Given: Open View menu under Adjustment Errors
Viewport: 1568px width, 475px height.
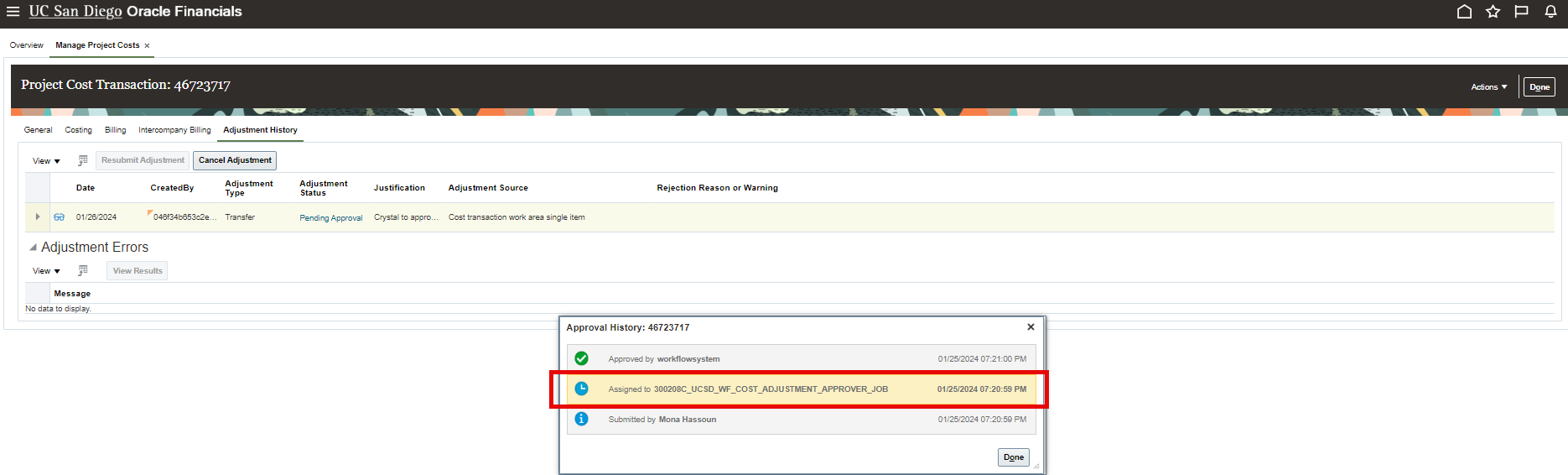Looking at the screenshot, I should (46, 271).
